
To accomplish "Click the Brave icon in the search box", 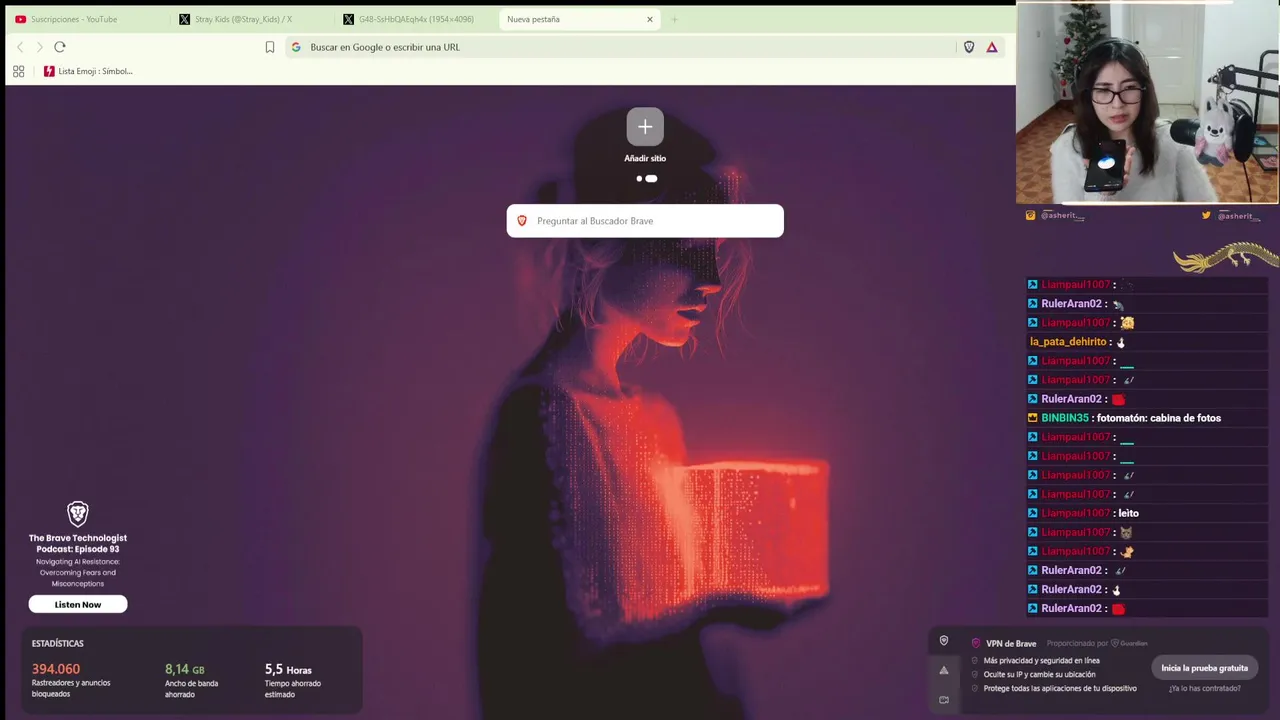I will click(522, 221).
